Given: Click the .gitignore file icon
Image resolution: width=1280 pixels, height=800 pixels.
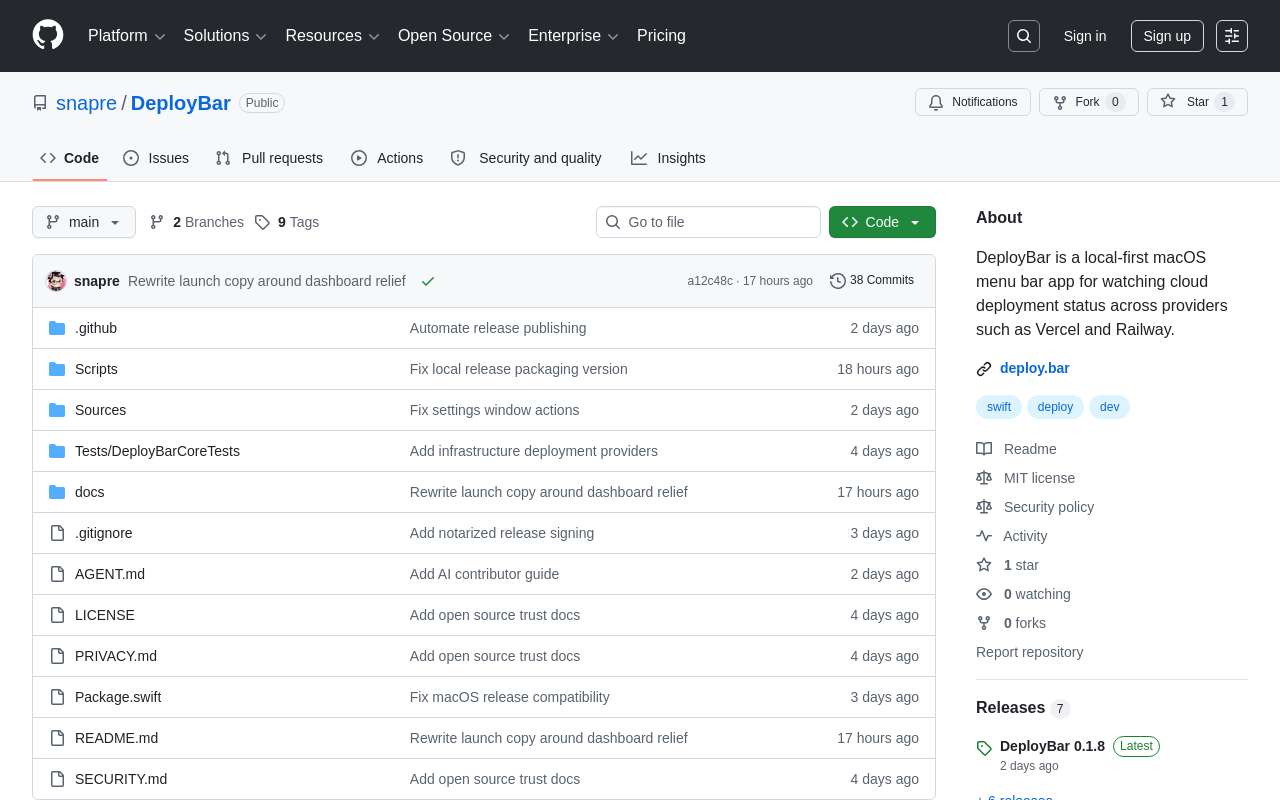Looking at the screenshot, I should pos(57,533).
